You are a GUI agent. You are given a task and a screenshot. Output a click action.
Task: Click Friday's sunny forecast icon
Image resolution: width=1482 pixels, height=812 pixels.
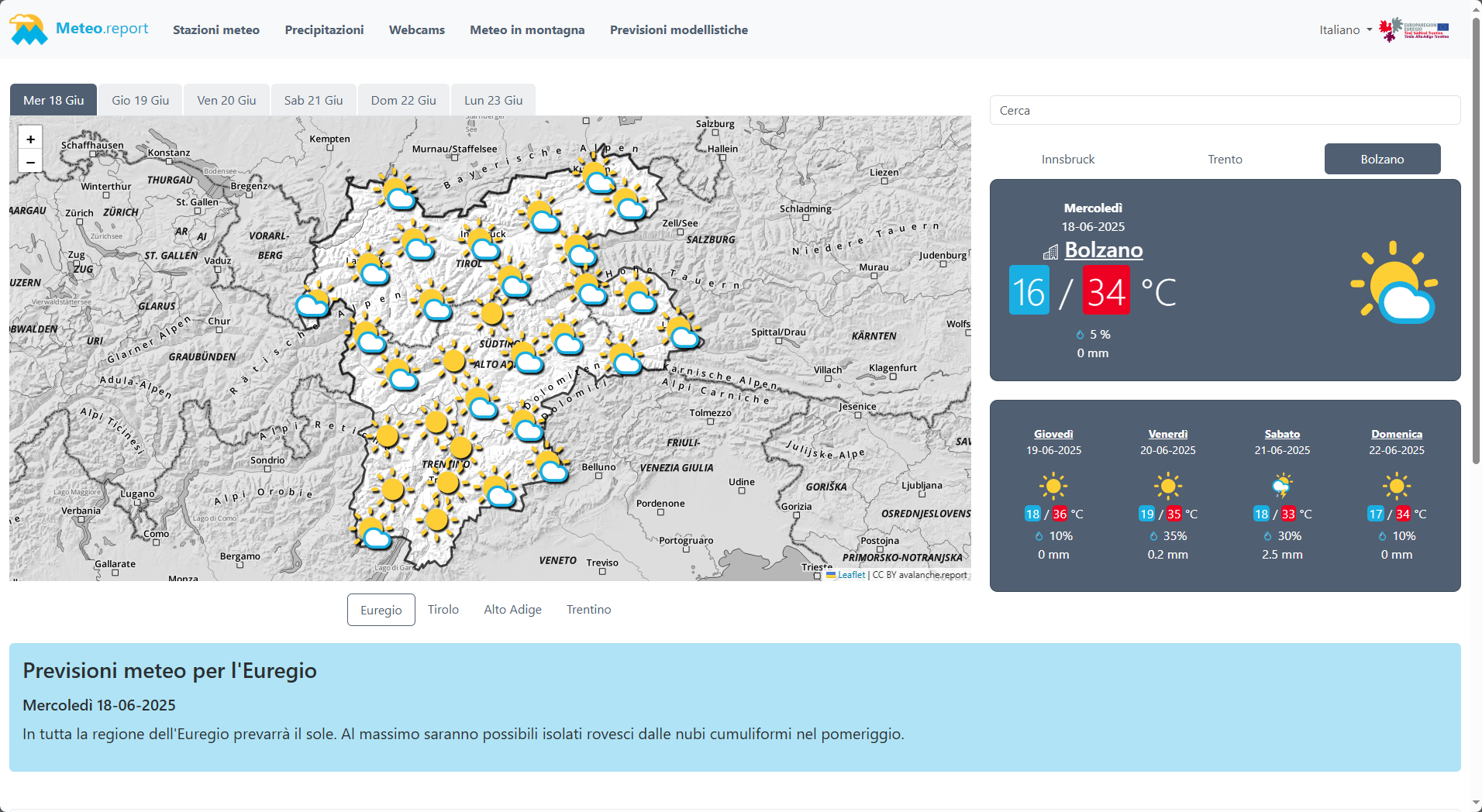(x=1167, y=487)
